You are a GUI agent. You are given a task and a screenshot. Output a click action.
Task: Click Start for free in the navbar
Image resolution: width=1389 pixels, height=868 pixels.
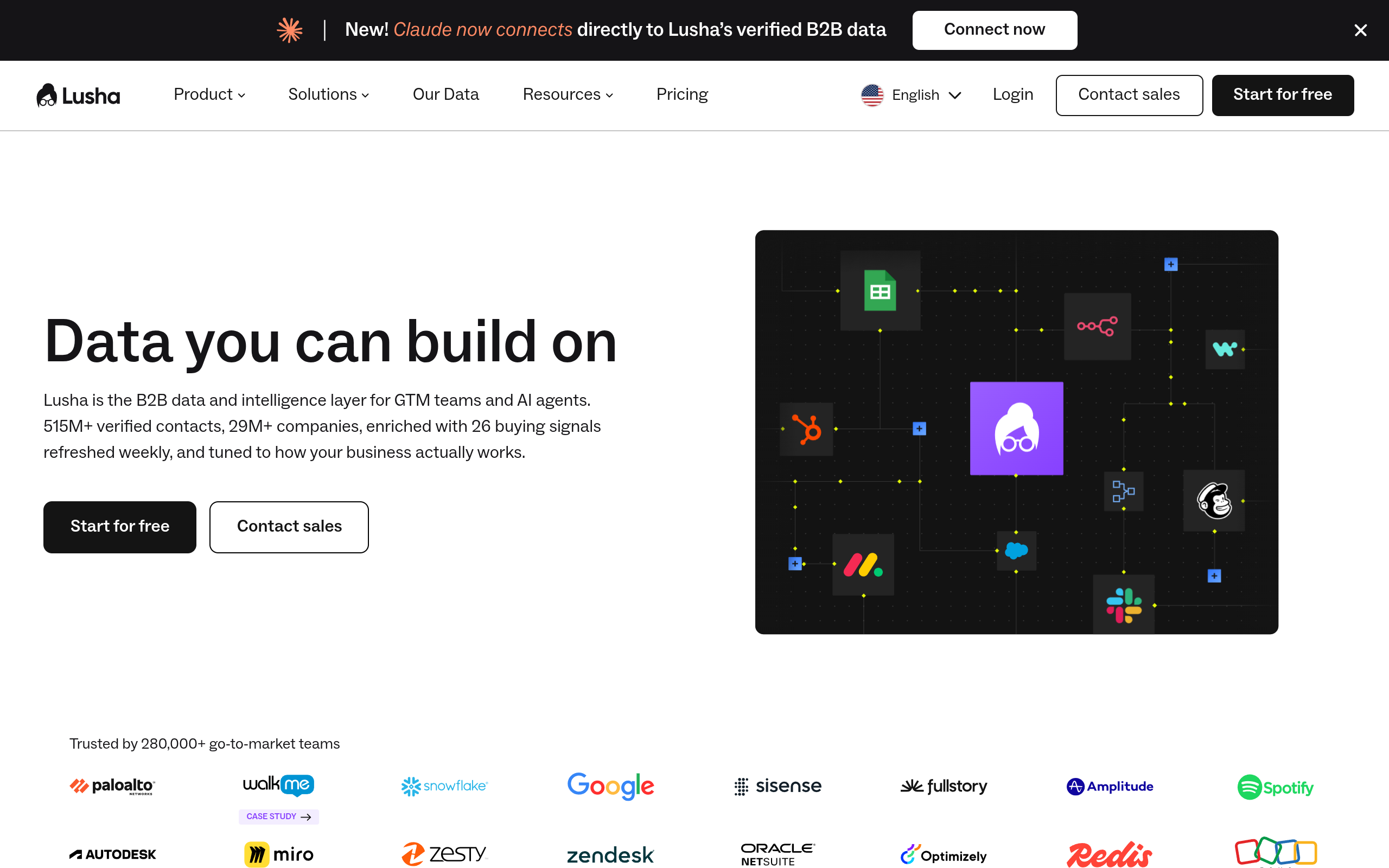[1283, 95]
